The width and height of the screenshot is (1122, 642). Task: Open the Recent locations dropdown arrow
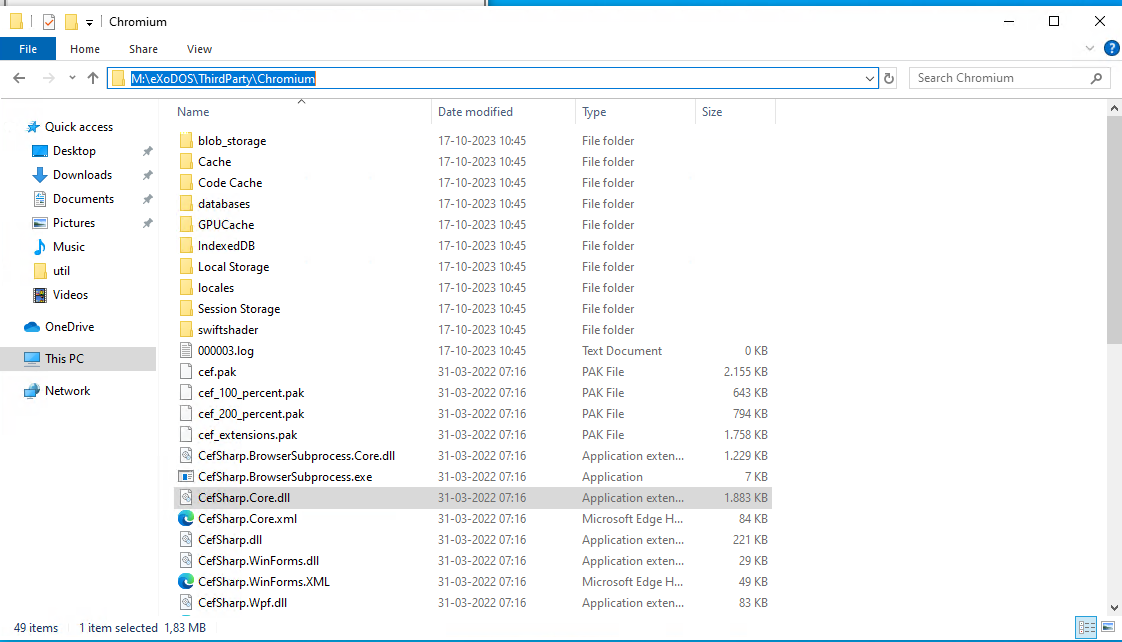click(x=72, y=78)
